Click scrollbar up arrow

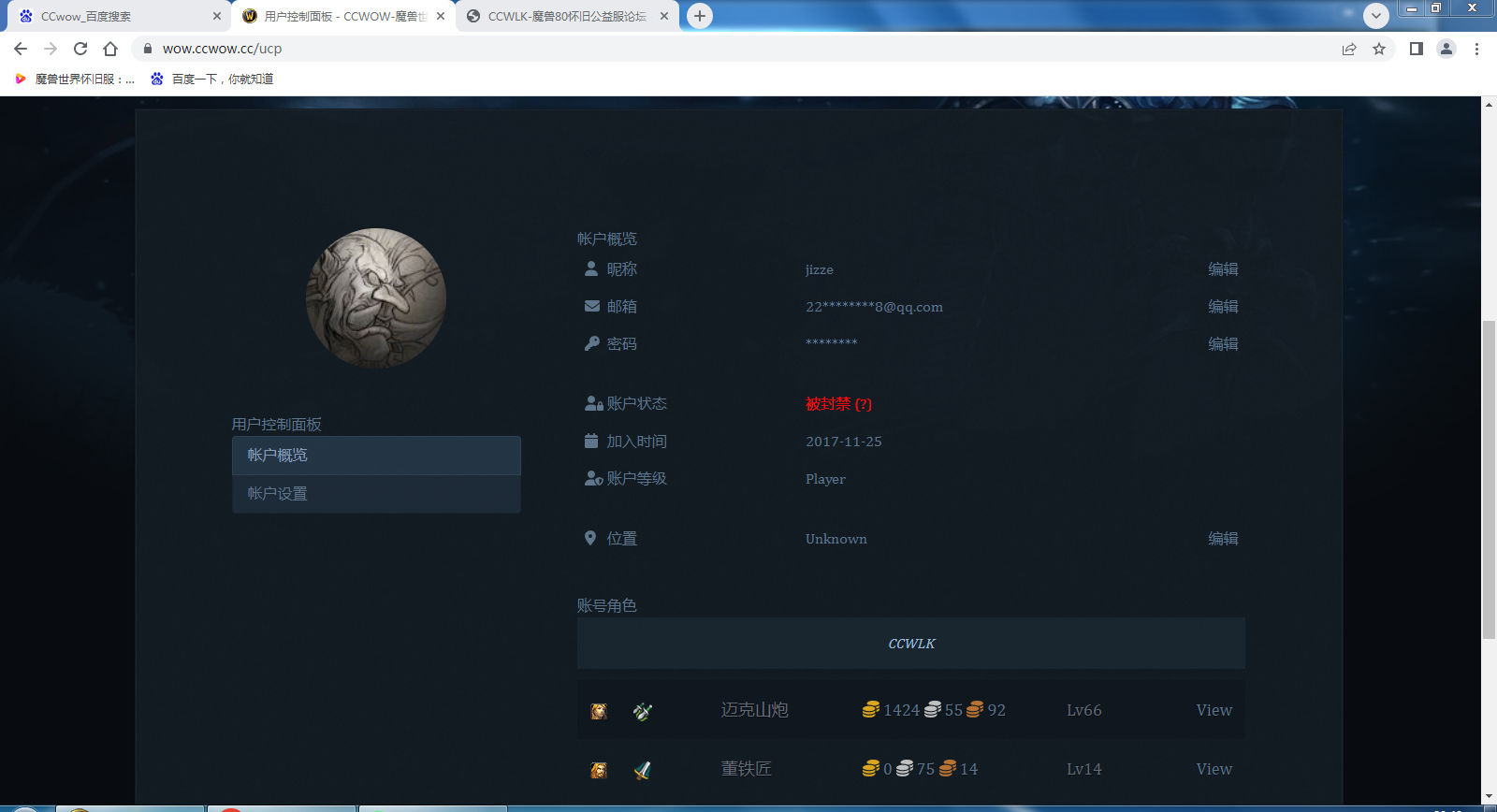[1489, 104]
